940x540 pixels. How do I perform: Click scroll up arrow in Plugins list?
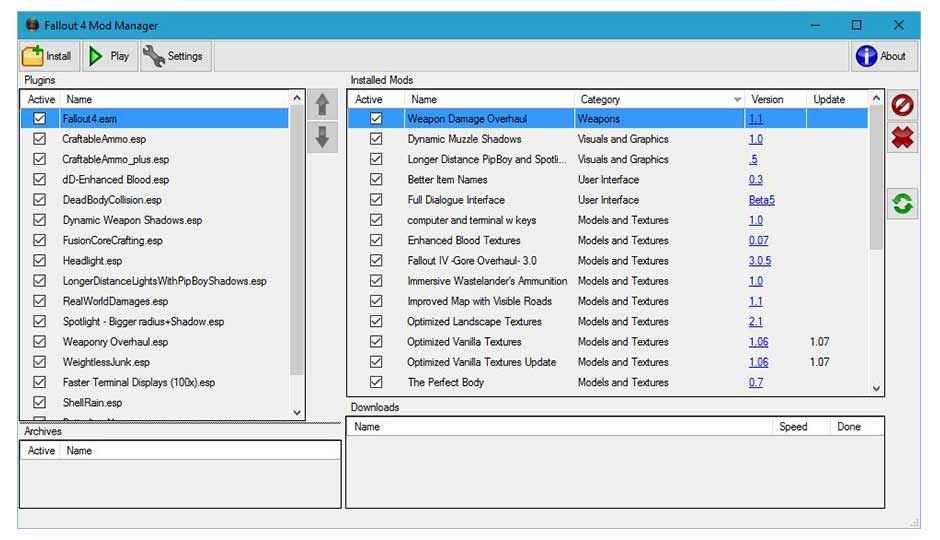[297, 98]
